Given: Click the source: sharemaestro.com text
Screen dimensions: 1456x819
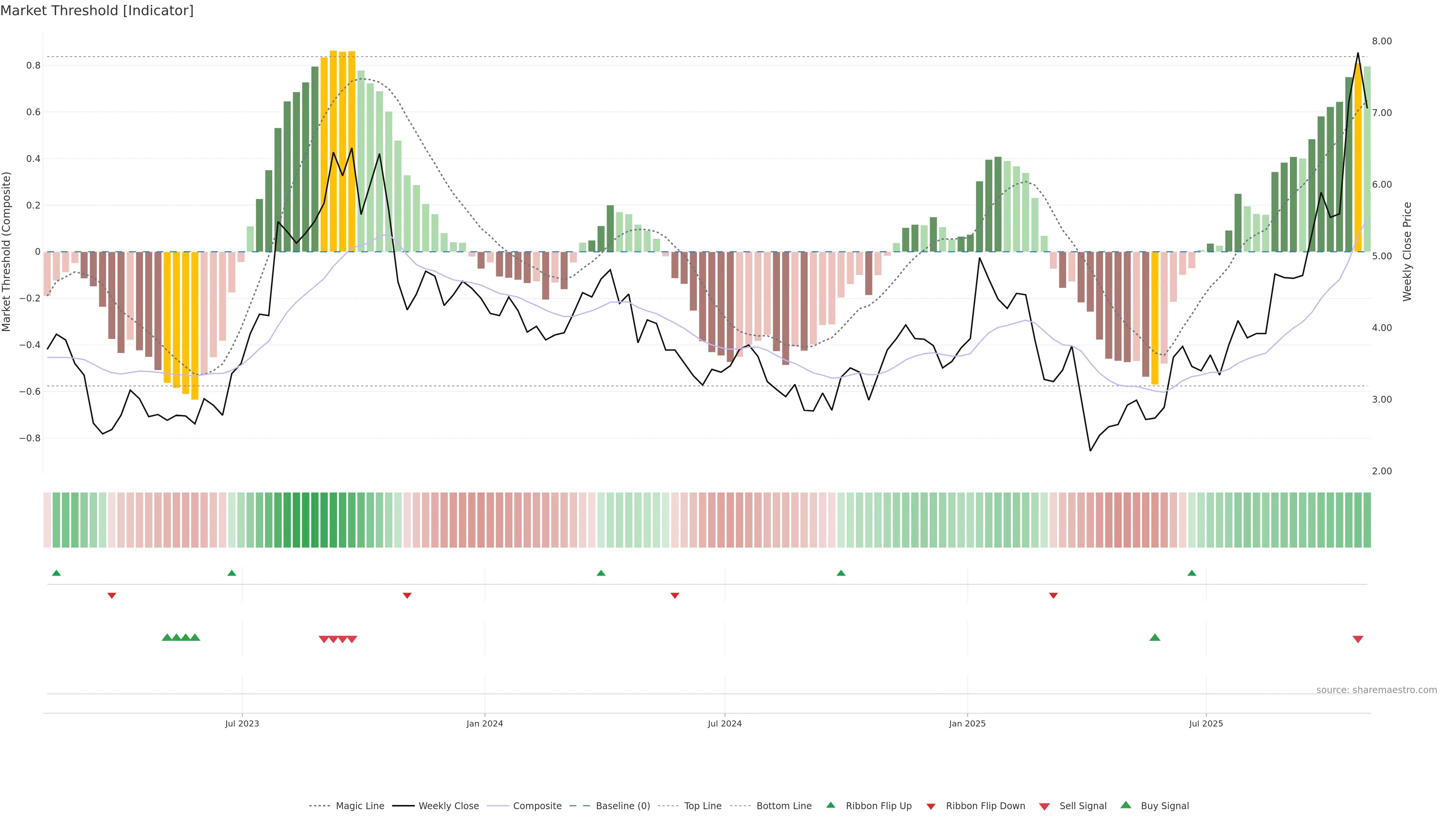Looking at the screenshot, I should (x=1376, y=690).
